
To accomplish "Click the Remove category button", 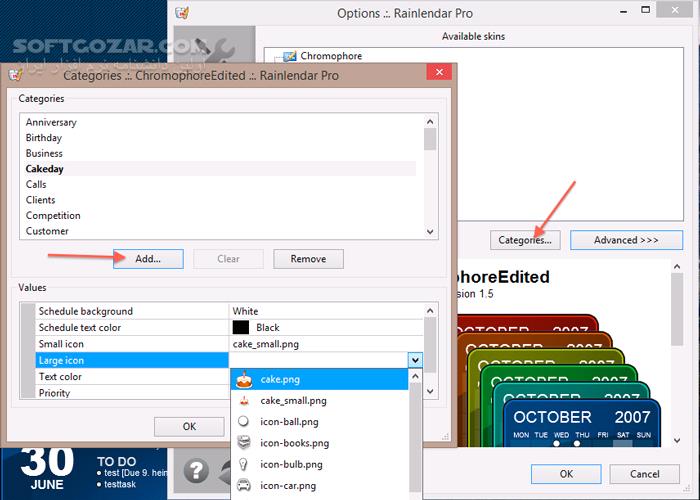I will (308, 259).
